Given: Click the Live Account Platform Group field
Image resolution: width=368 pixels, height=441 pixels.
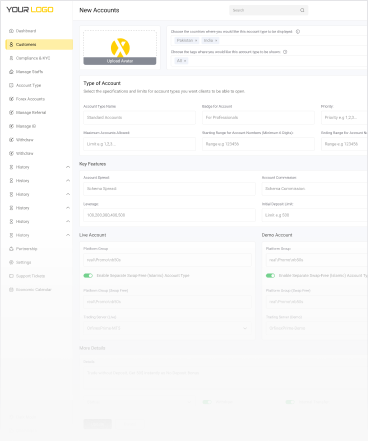Looking at the screenshot, I should (x=167, y=260).
